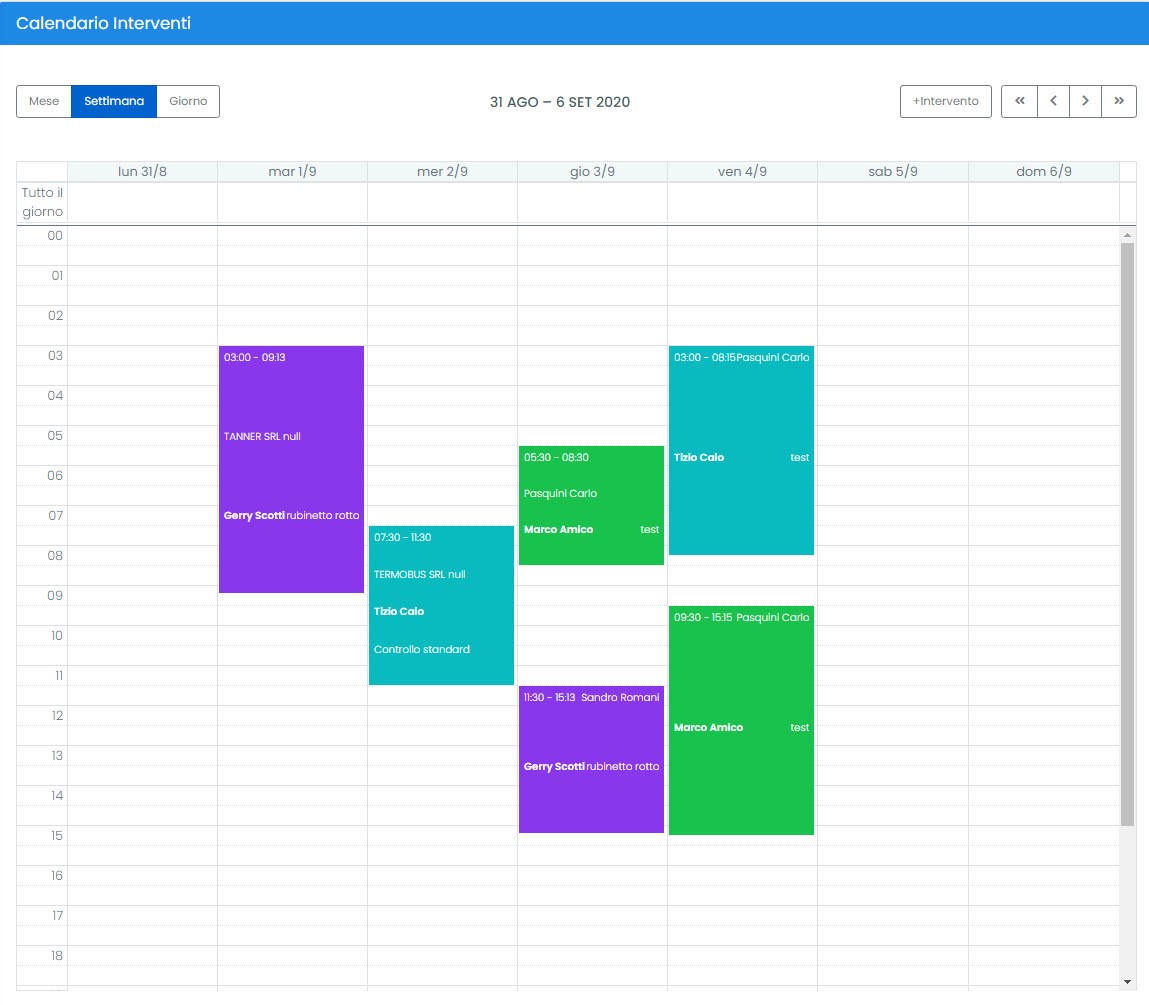
Task: Open the dom 6/9 day header
Action: tap(1043, 172)
